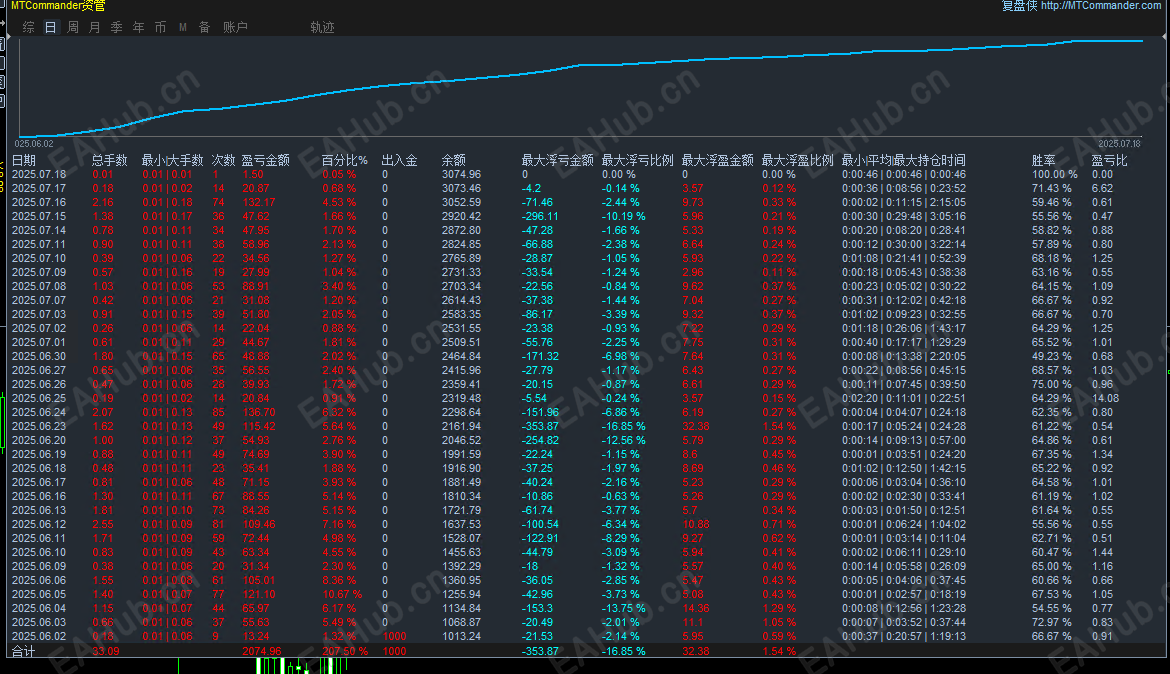
Task: Click floating profit value 14.36
Action: pyautogui.click(x=696, y=608)
